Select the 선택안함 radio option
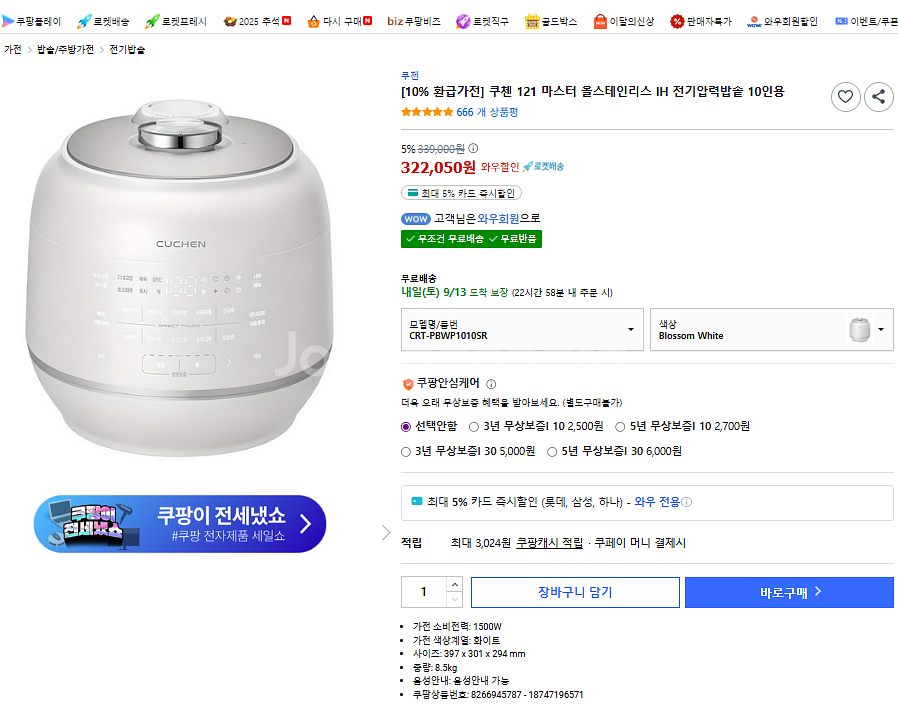Viewport: 898px width, 720px height. click(406, 426)
